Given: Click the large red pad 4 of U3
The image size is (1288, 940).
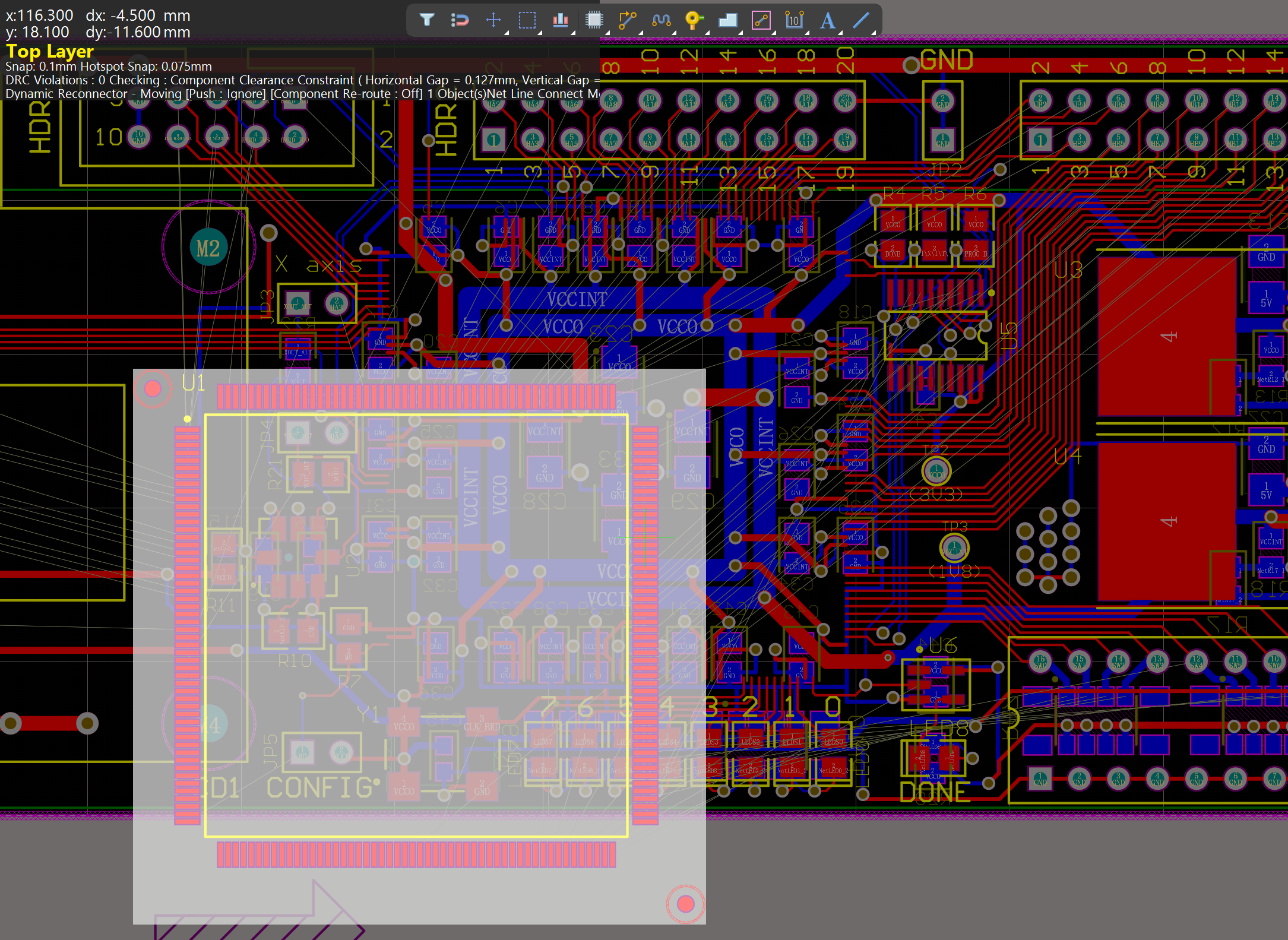Looking at the screenshot, I should pos(1167,337).
